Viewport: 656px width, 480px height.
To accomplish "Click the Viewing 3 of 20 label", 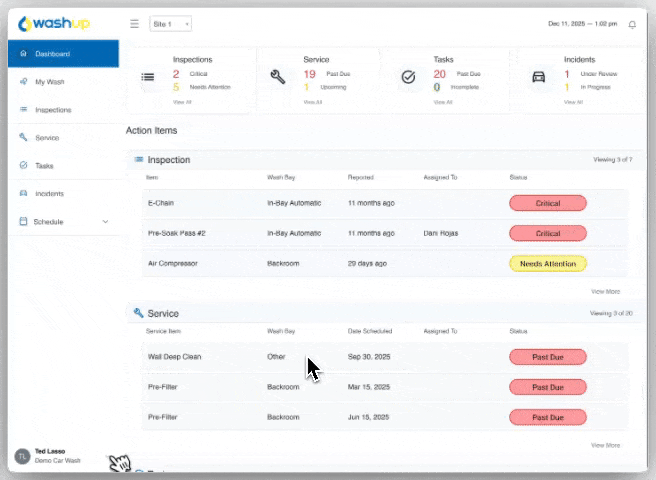I will click(x=611, y=313).
